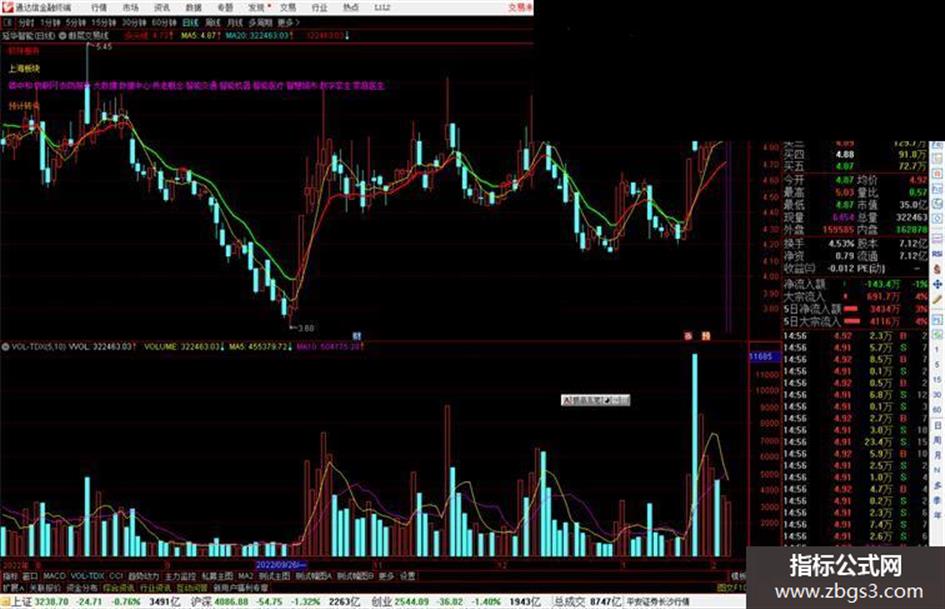945x609 pixels.
Task: Open the 关联报价 bottom panel tab
Action: [x=45, y=587]
